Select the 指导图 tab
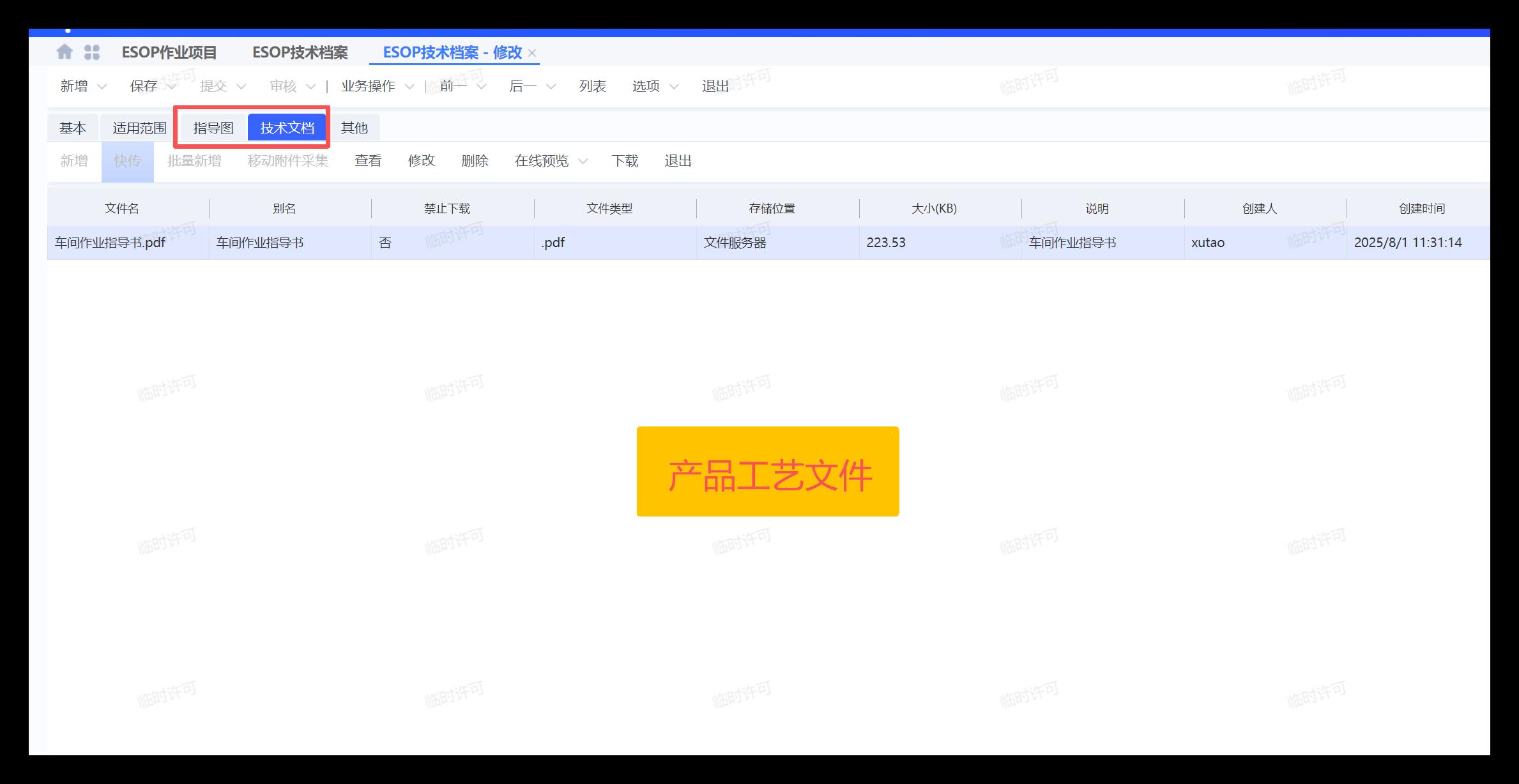The image size is (1519, 784). pos(213,128)
